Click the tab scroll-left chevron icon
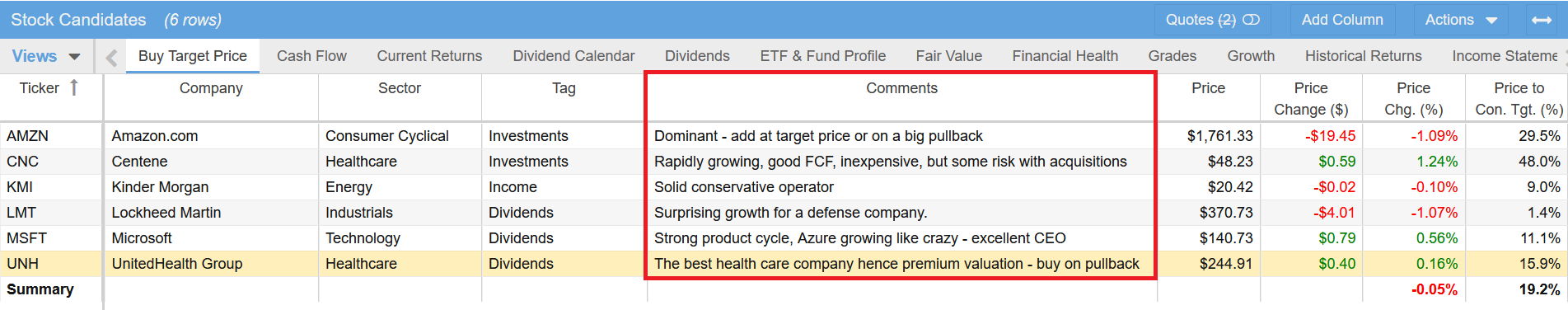This screenshot has width=1568, height=310. 112,57
